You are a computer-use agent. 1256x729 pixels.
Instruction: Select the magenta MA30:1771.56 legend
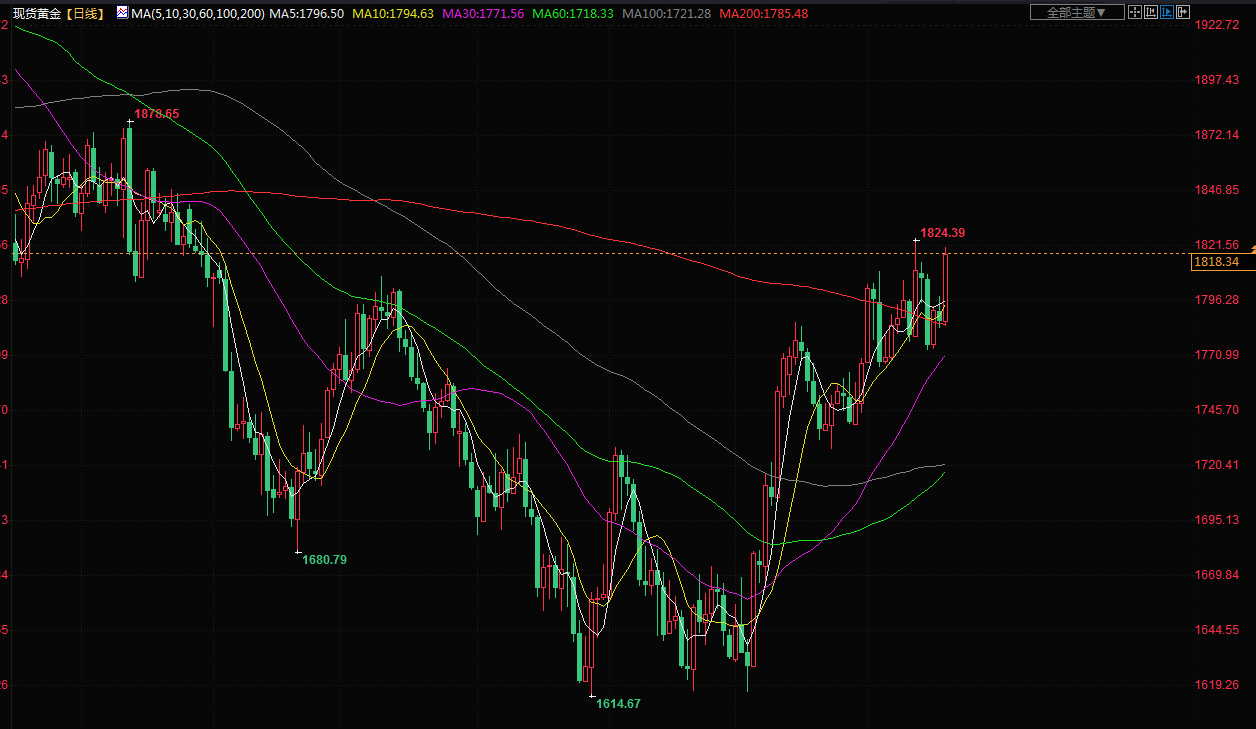pyautogui.click(x=485, y=13)
